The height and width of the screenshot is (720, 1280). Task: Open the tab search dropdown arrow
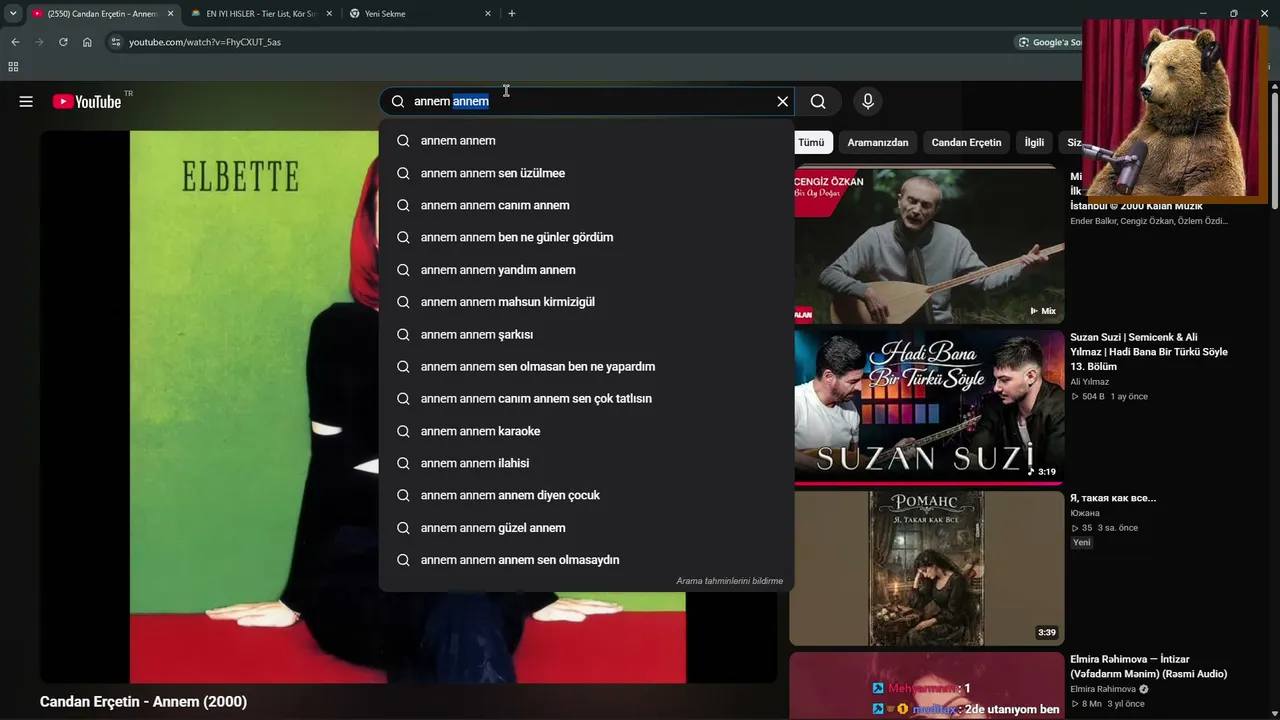click(x=13, y=14)
